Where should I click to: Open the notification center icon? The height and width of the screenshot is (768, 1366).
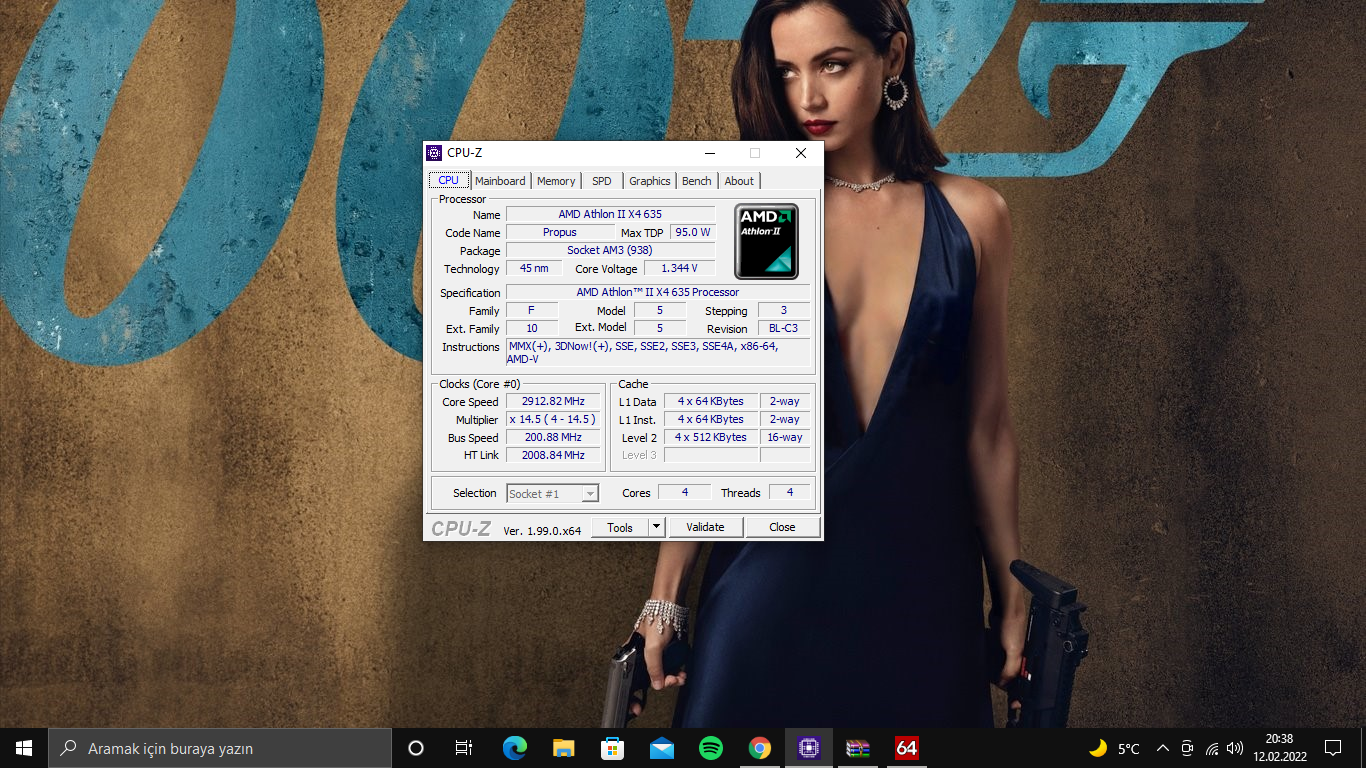tap(1332, 748)
